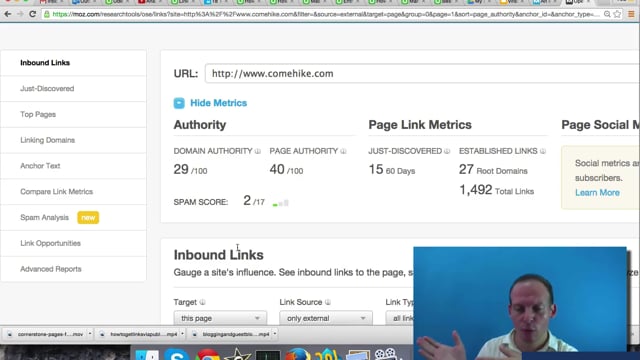The height and width of the screenshot is (360, 640).
Task: Click the URL field containing comehike.com
Action: click(x=422, y=73)
